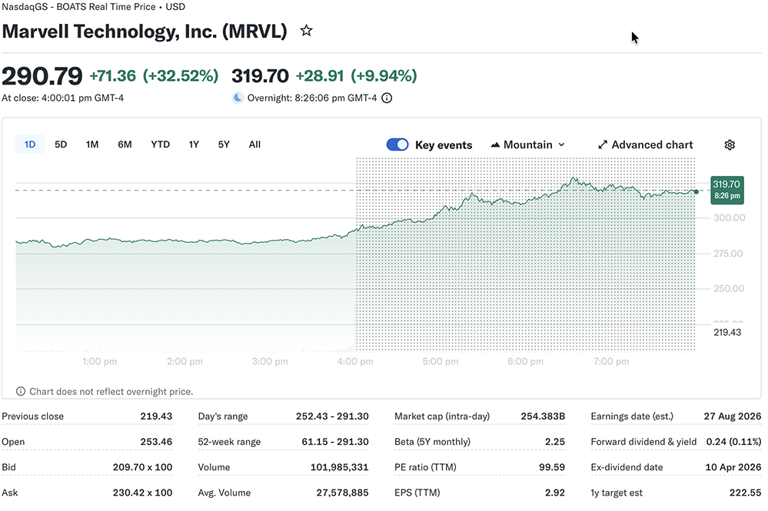Open chart settings gear icon
The width and height of the screenshot is (768, 511).
tap(729, 145)
